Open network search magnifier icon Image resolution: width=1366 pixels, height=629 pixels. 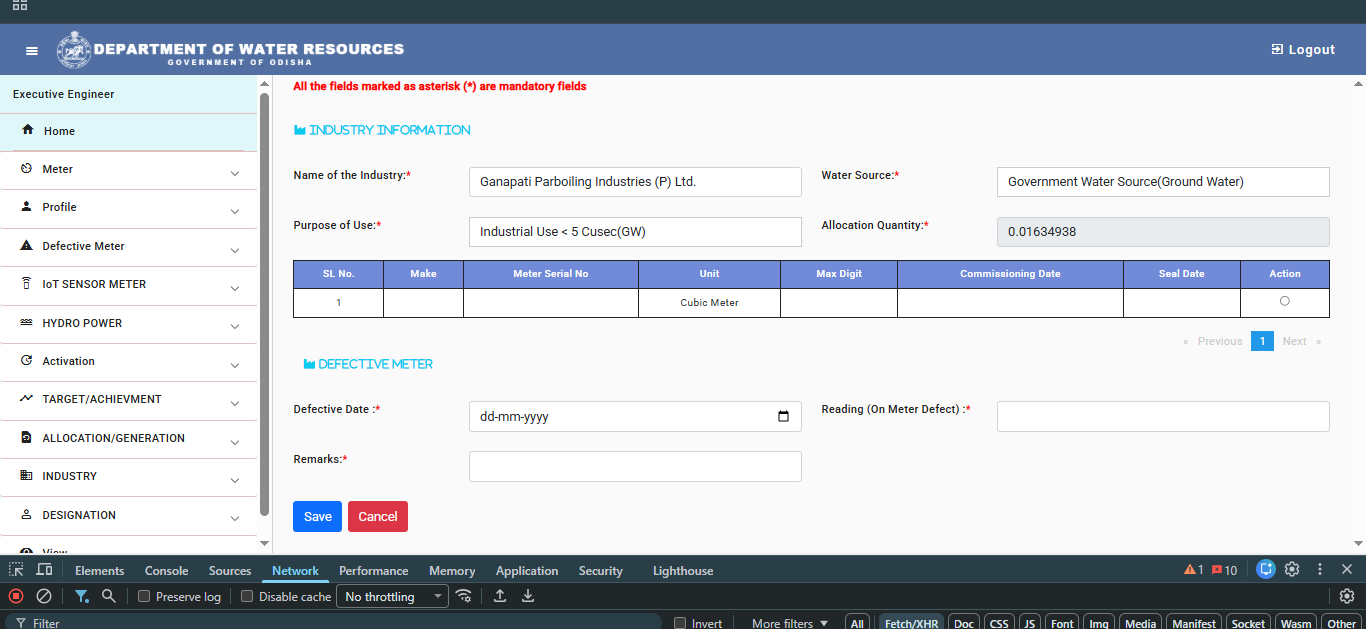(108, 596)
